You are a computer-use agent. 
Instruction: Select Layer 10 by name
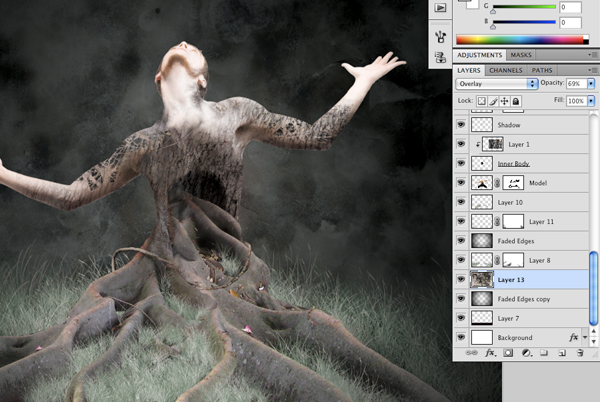(510, 202)
